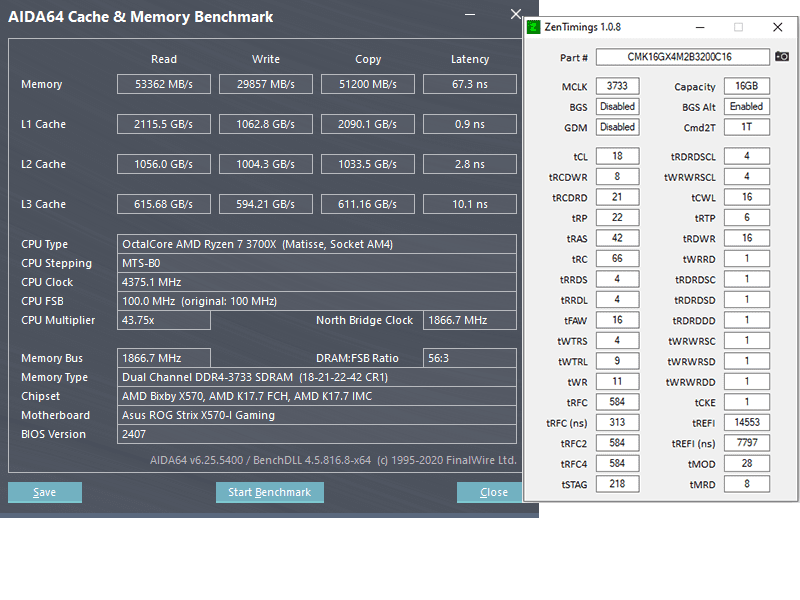Click the tSTAG value 218
This screenshot has height=600, width=800.
[x=617, y=484]
